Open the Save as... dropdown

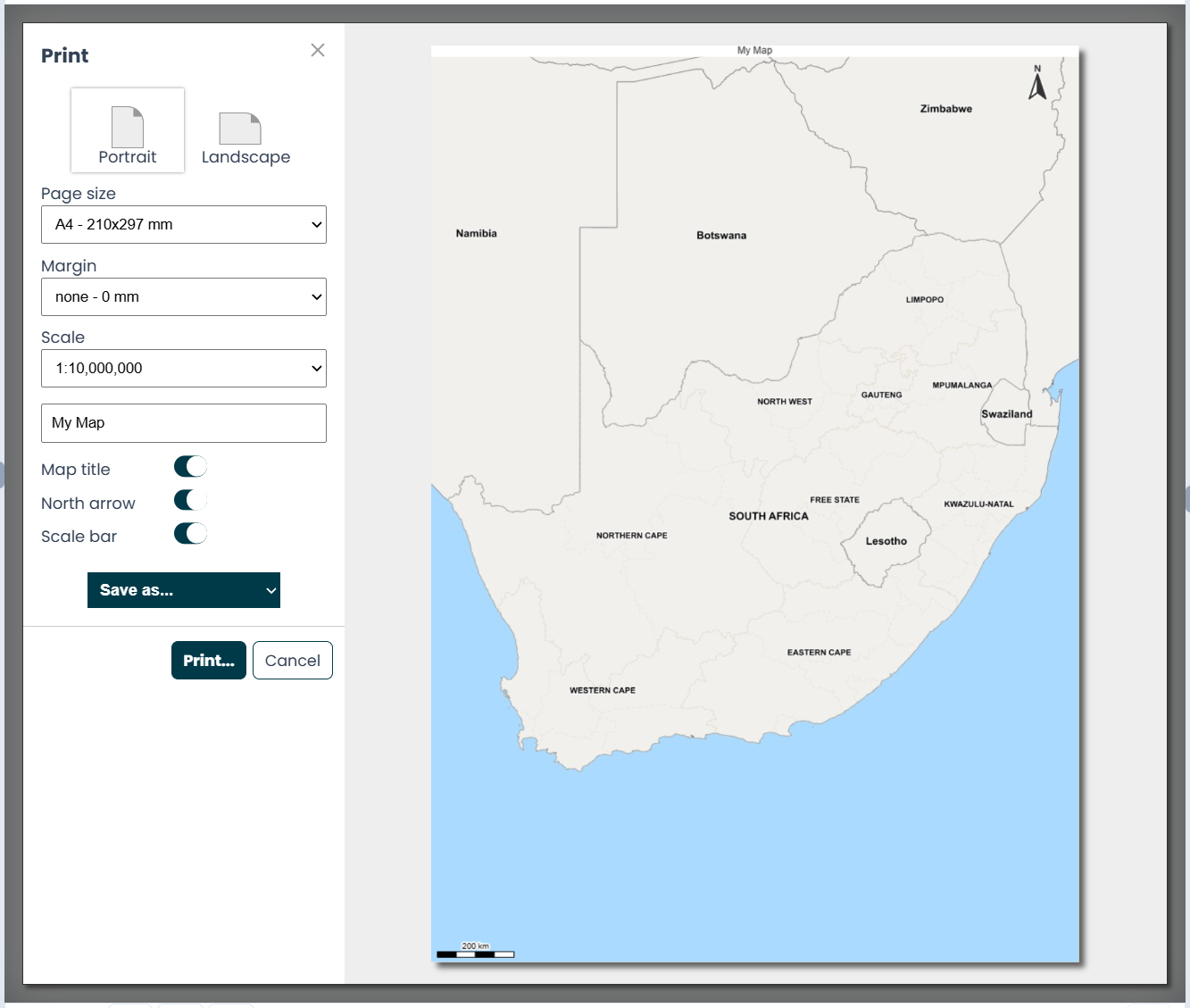(x=184, y=590)
